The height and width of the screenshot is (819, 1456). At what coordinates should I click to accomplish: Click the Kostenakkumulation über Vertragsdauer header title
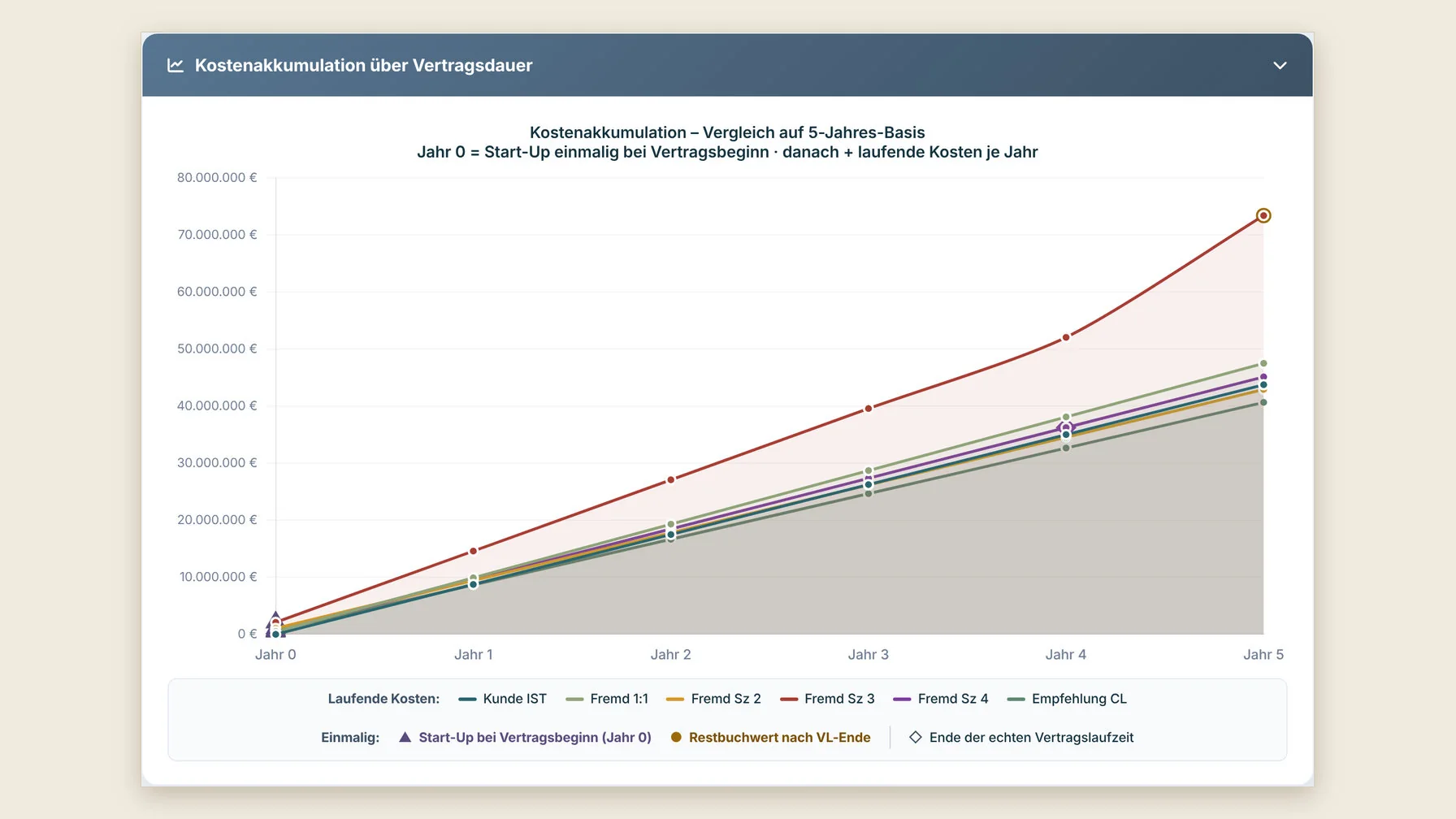(x=363, y=65)
